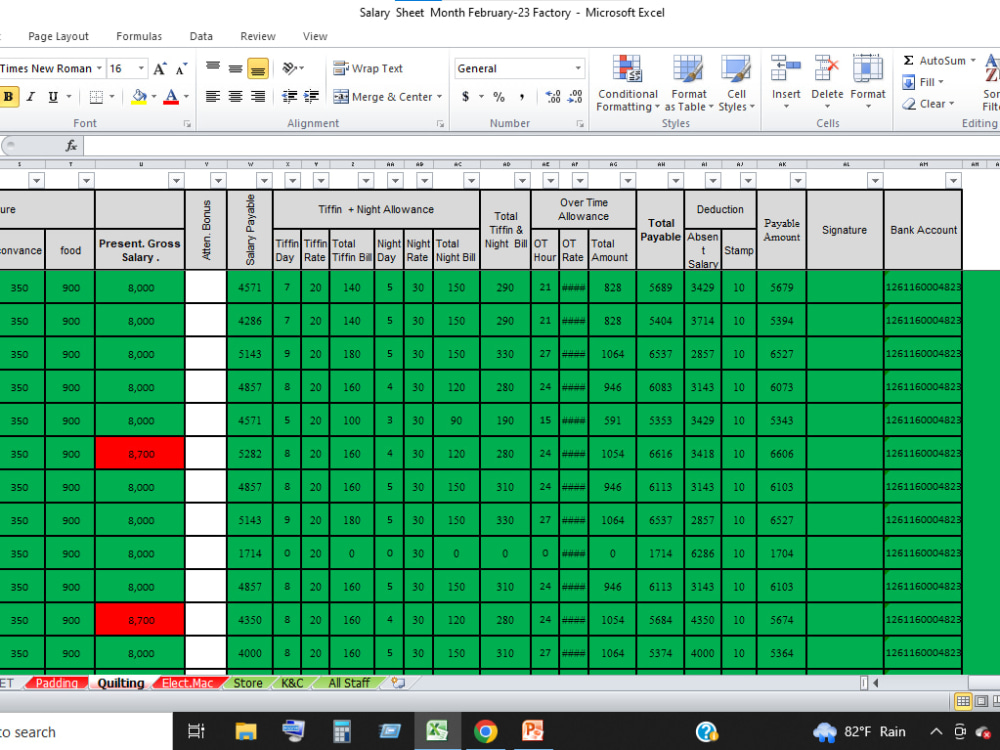
Task: Open View ribbon tab
Action: point(315,36)
